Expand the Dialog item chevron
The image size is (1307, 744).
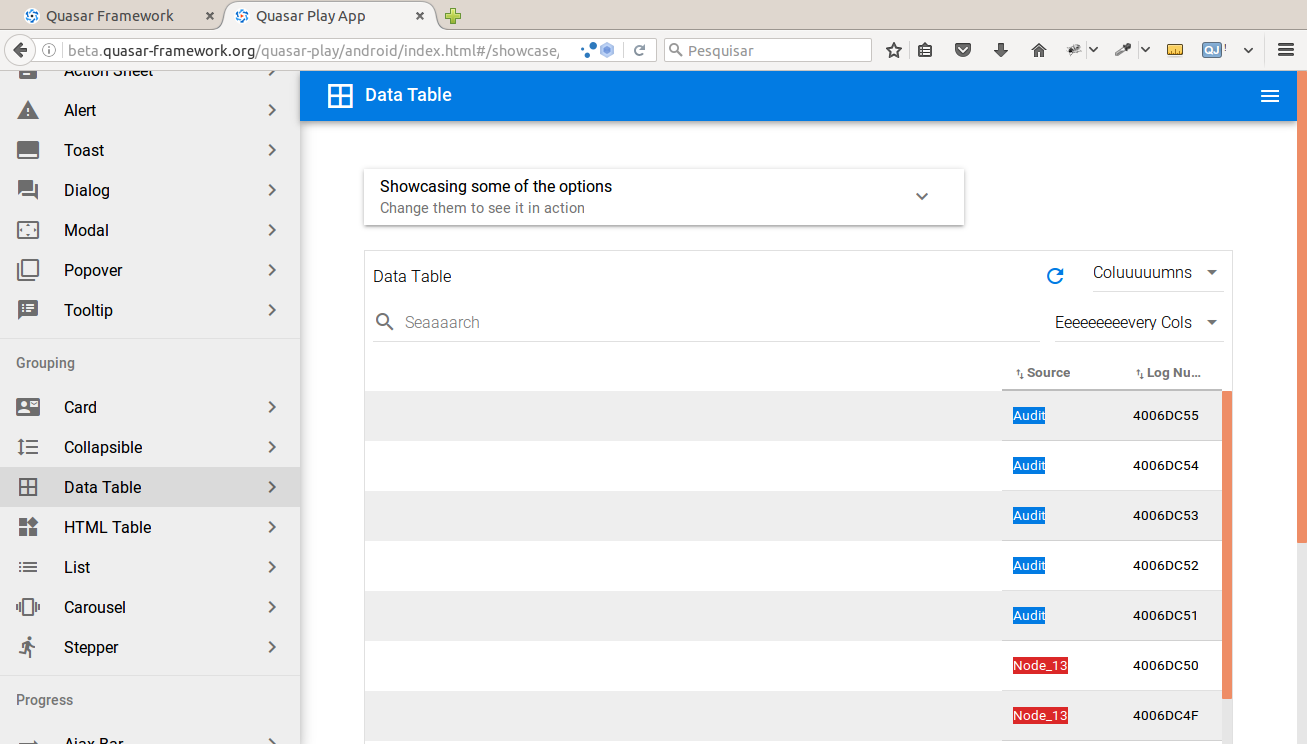[x=272, y=190]
